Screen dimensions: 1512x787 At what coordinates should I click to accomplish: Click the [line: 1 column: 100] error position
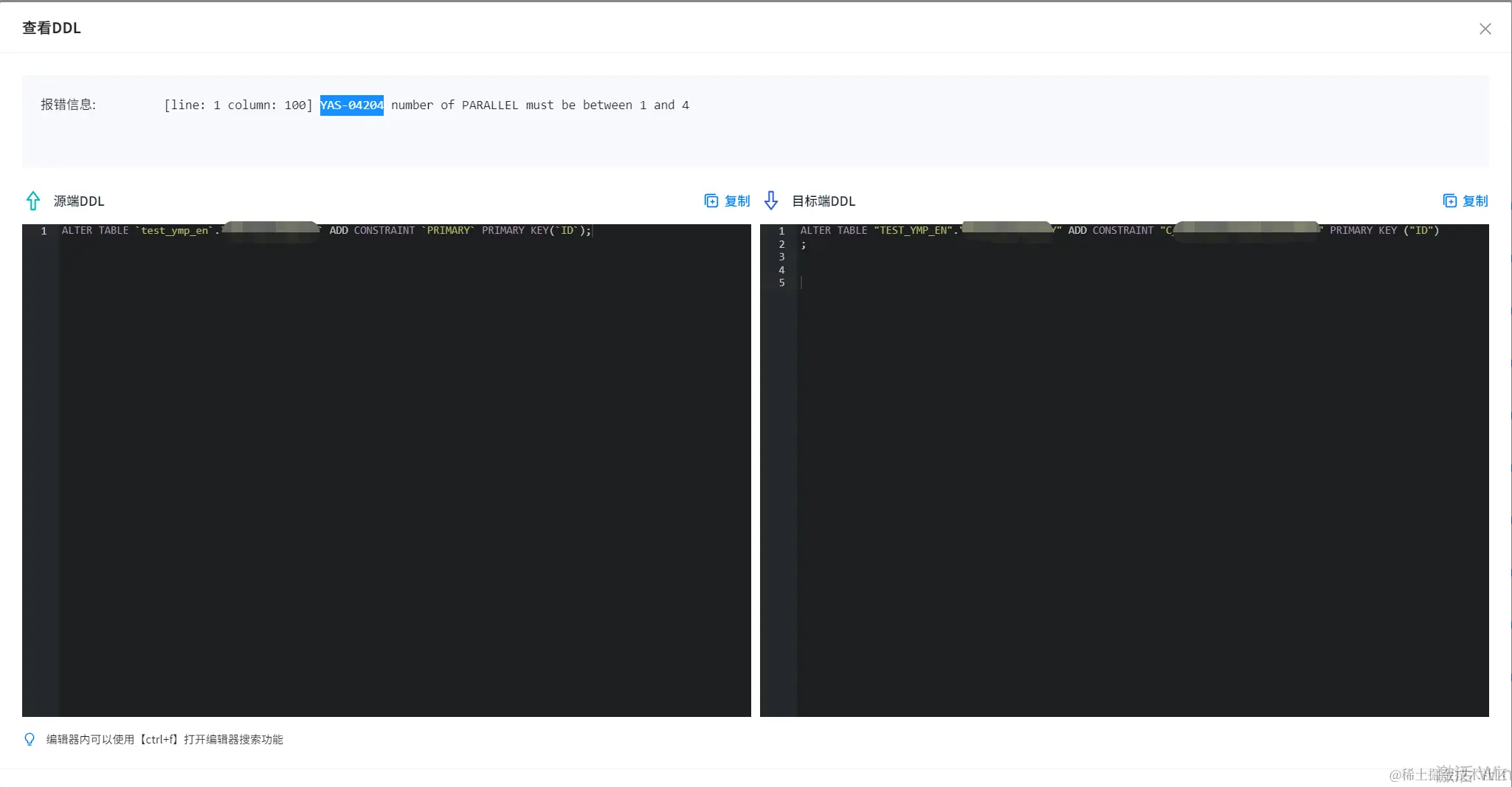point(238,105)
